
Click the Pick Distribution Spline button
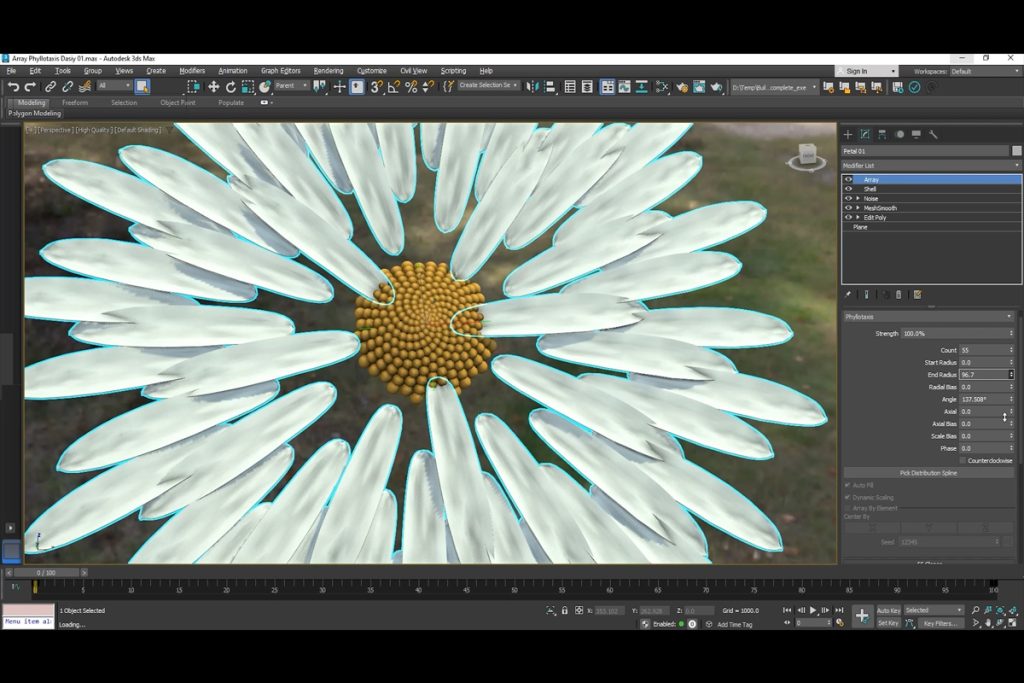[x=932, y=472]
